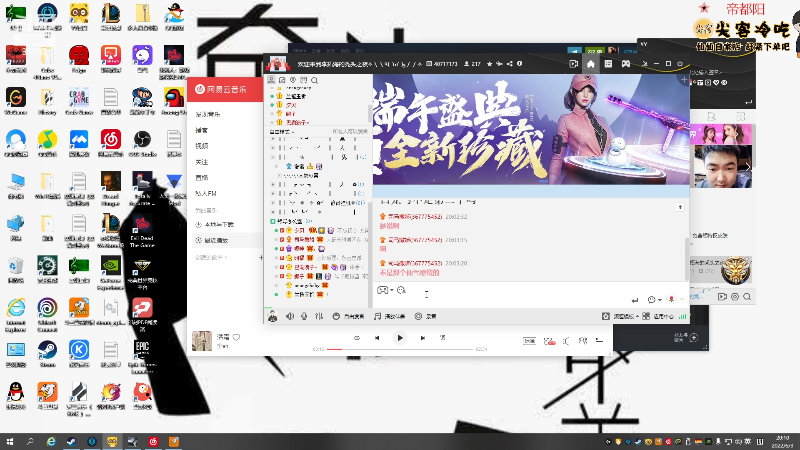Share the YY channel with the share icon
The image size is (800, 450).
coord(509,64)
